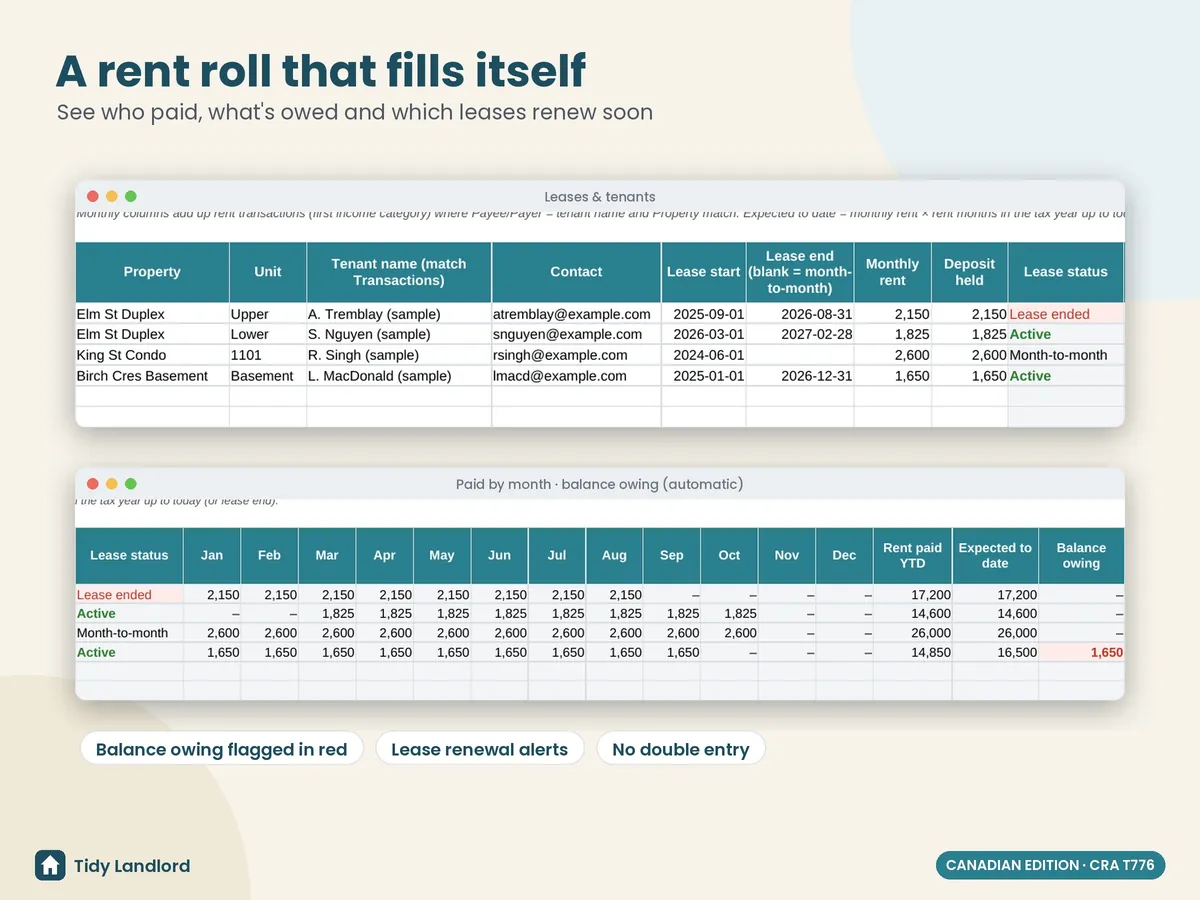Select the Jan column header
The image size is (1200, 900).
click(x=212, y=556)
